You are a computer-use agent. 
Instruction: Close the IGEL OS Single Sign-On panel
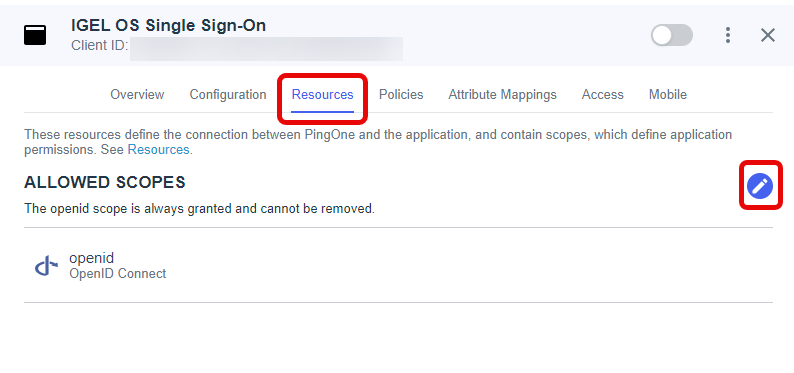(x=768, y=35)
